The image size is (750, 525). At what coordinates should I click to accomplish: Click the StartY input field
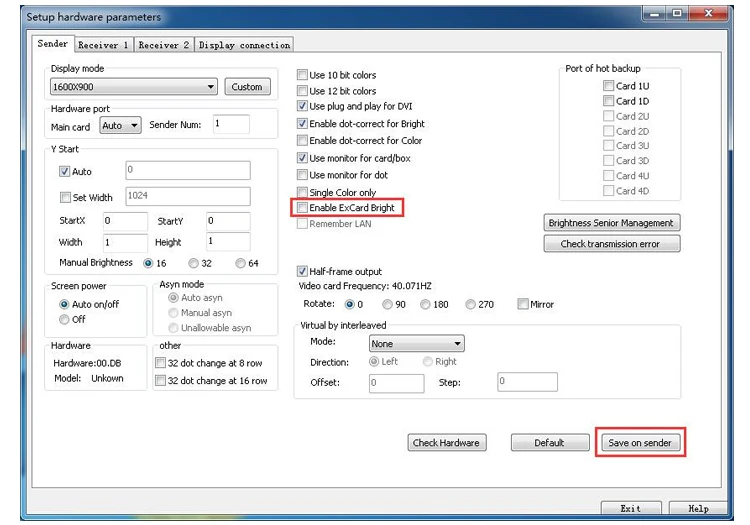[x=228, y=221]
